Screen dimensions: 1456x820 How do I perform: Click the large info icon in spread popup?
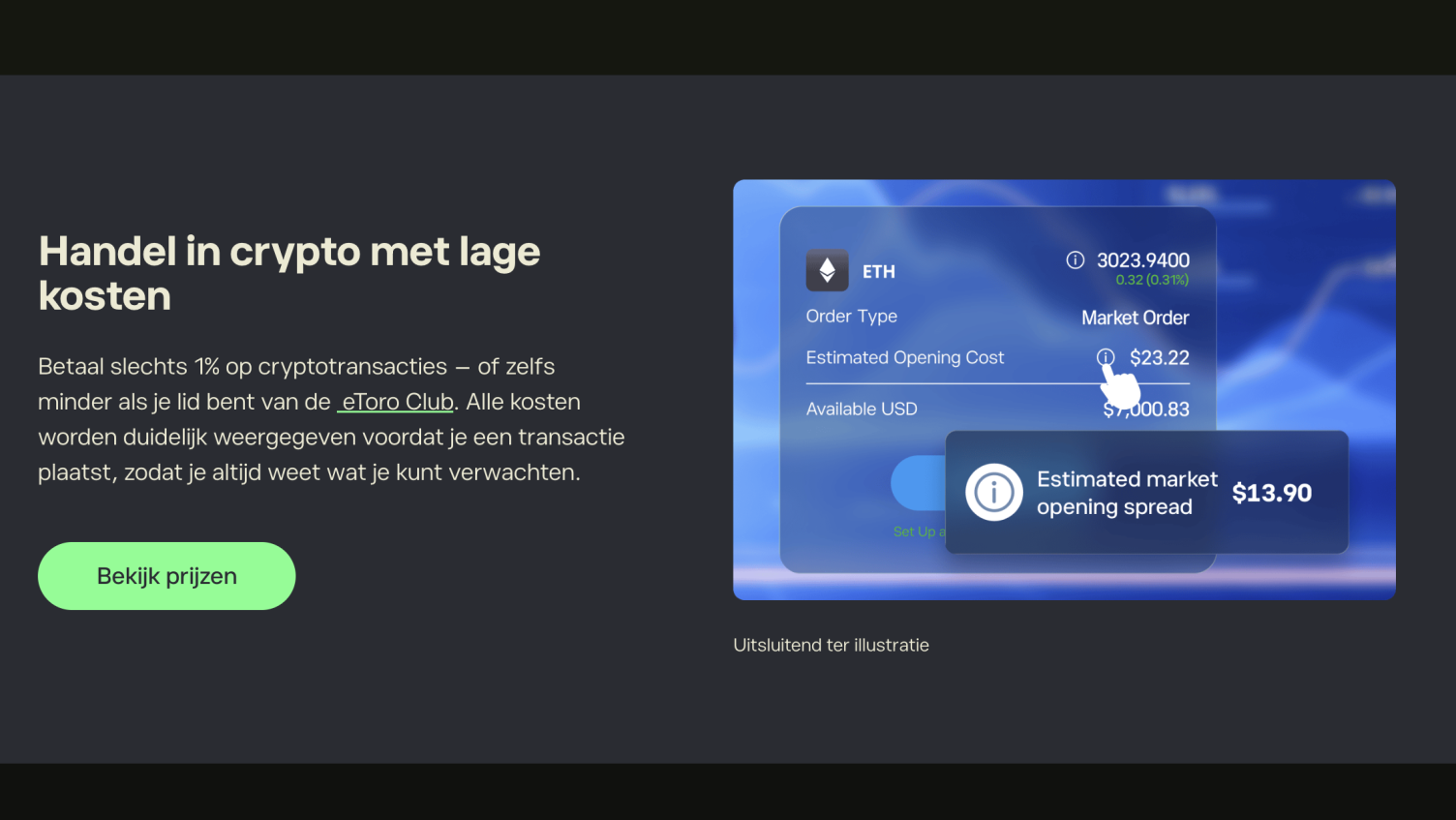(994, 493)
